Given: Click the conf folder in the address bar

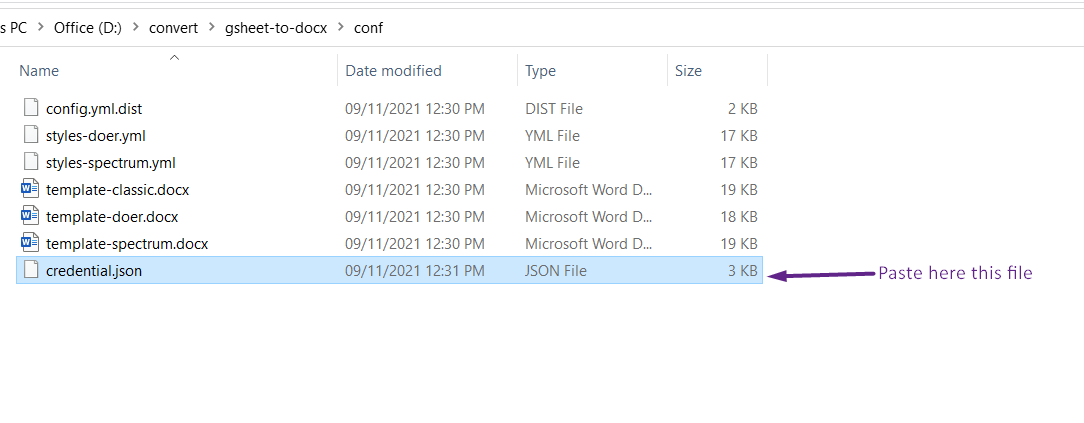Looking at the screenshot, I should (x=368, y=28).
